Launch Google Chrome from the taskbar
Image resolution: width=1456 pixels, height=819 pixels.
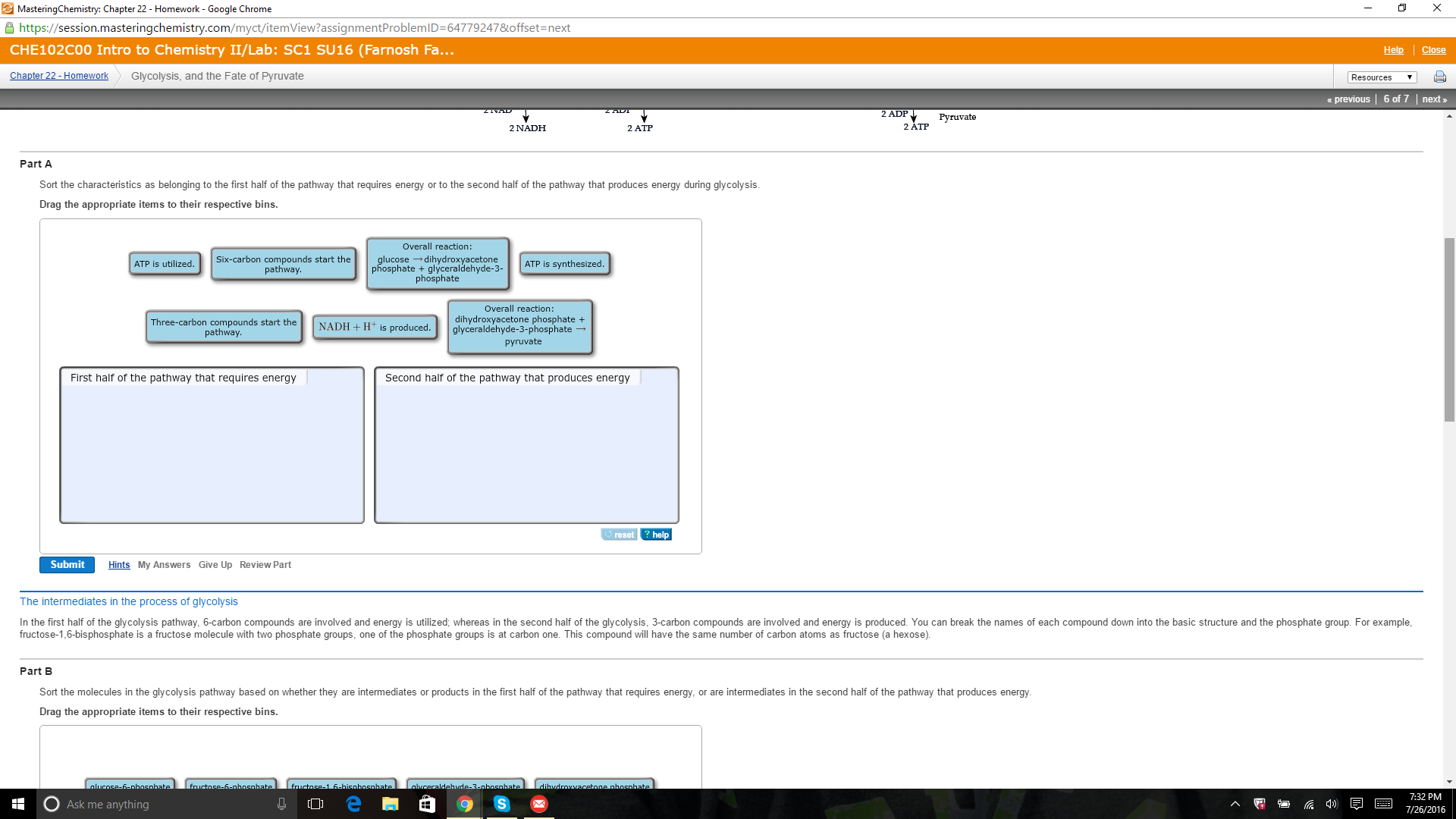(x=465, y=805)
